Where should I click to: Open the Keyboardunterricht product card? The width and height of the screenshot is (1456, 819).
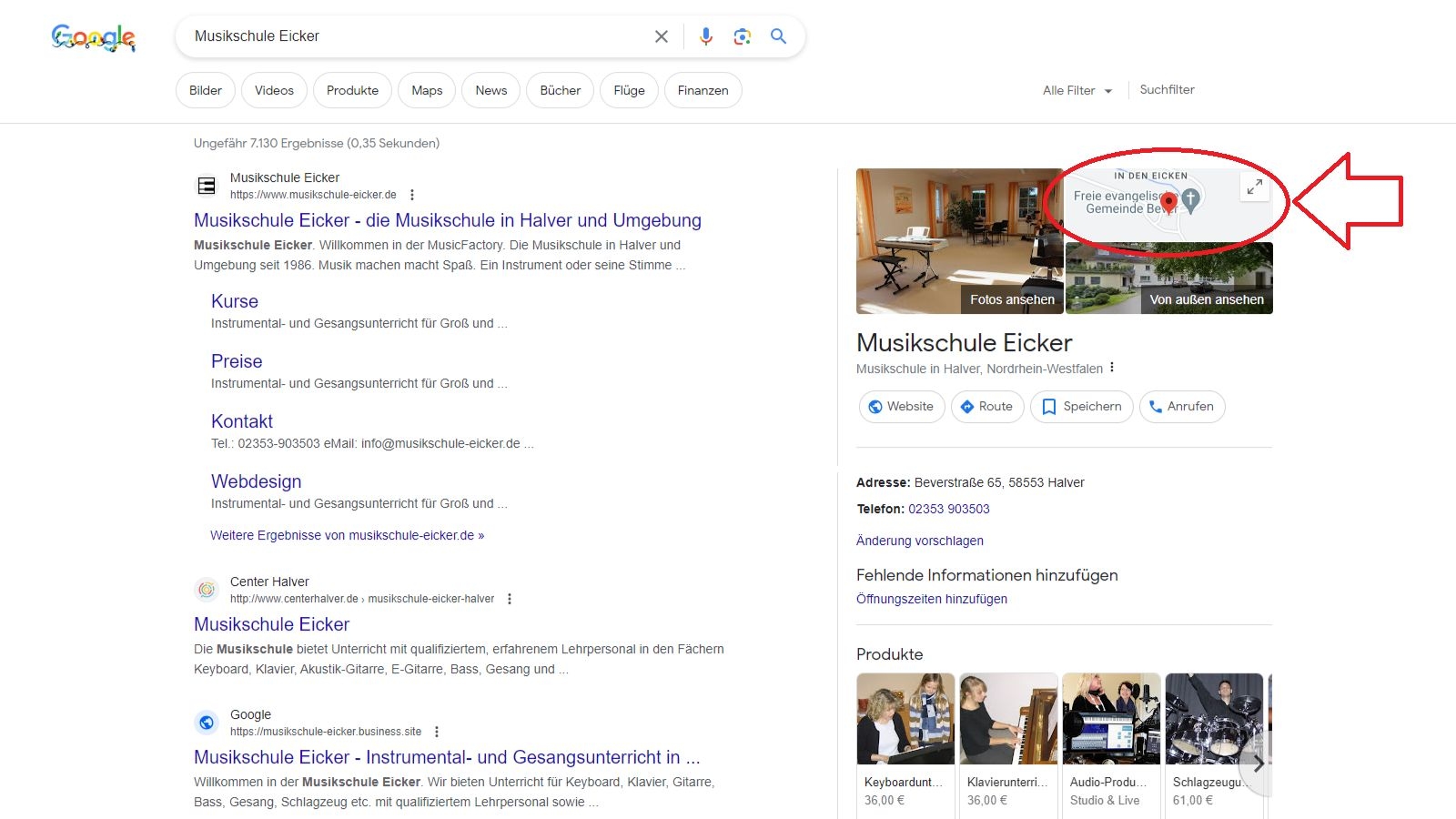(x=905, y=744)
